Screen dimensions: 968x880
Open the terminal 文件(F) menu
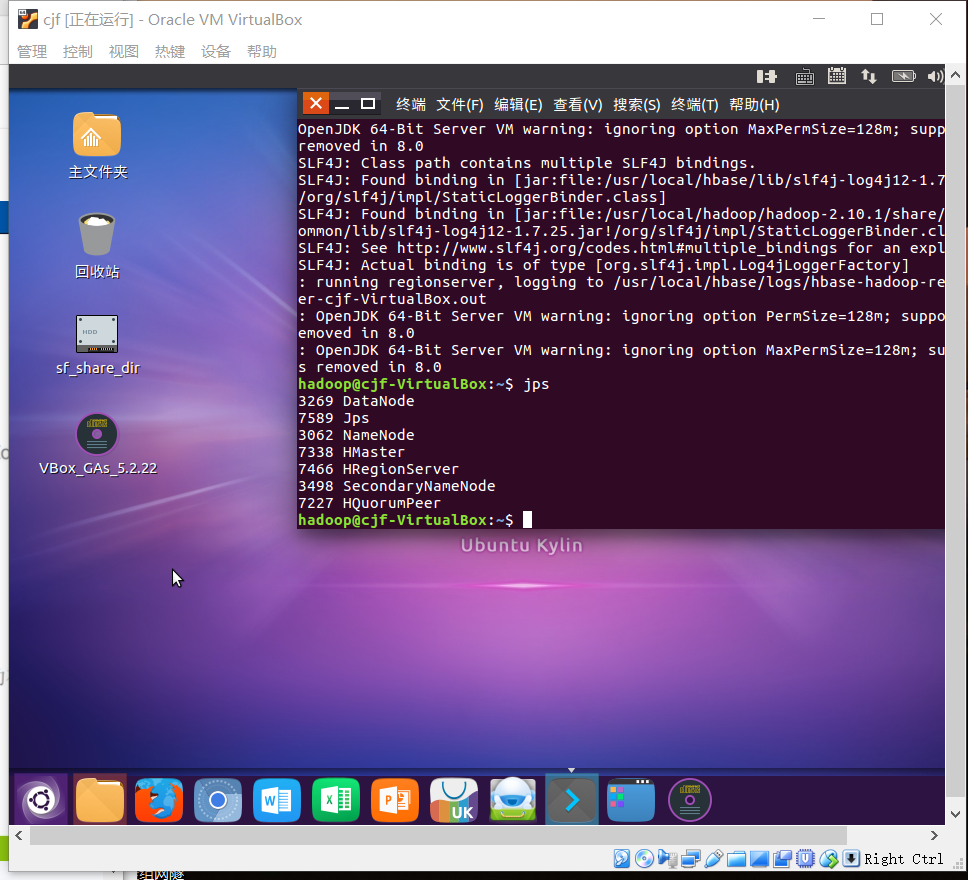click(x=460, y=105)
